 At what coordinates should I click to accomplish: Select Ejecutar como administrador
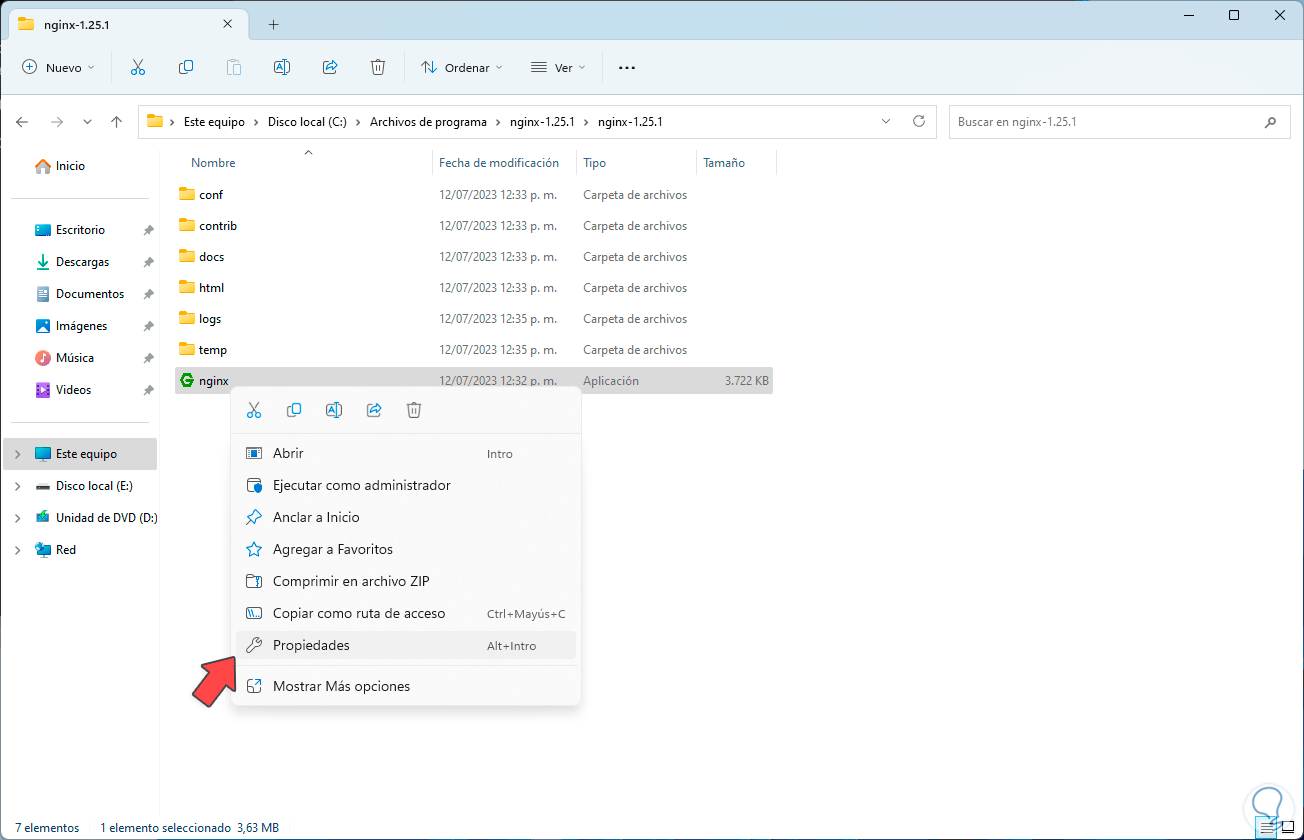point(405,485)
